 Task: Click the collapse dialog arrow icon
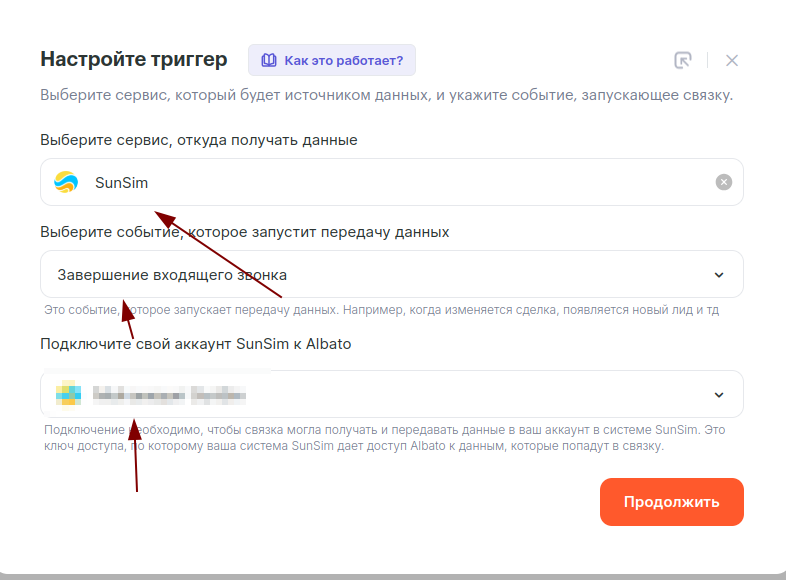(683, 60)
